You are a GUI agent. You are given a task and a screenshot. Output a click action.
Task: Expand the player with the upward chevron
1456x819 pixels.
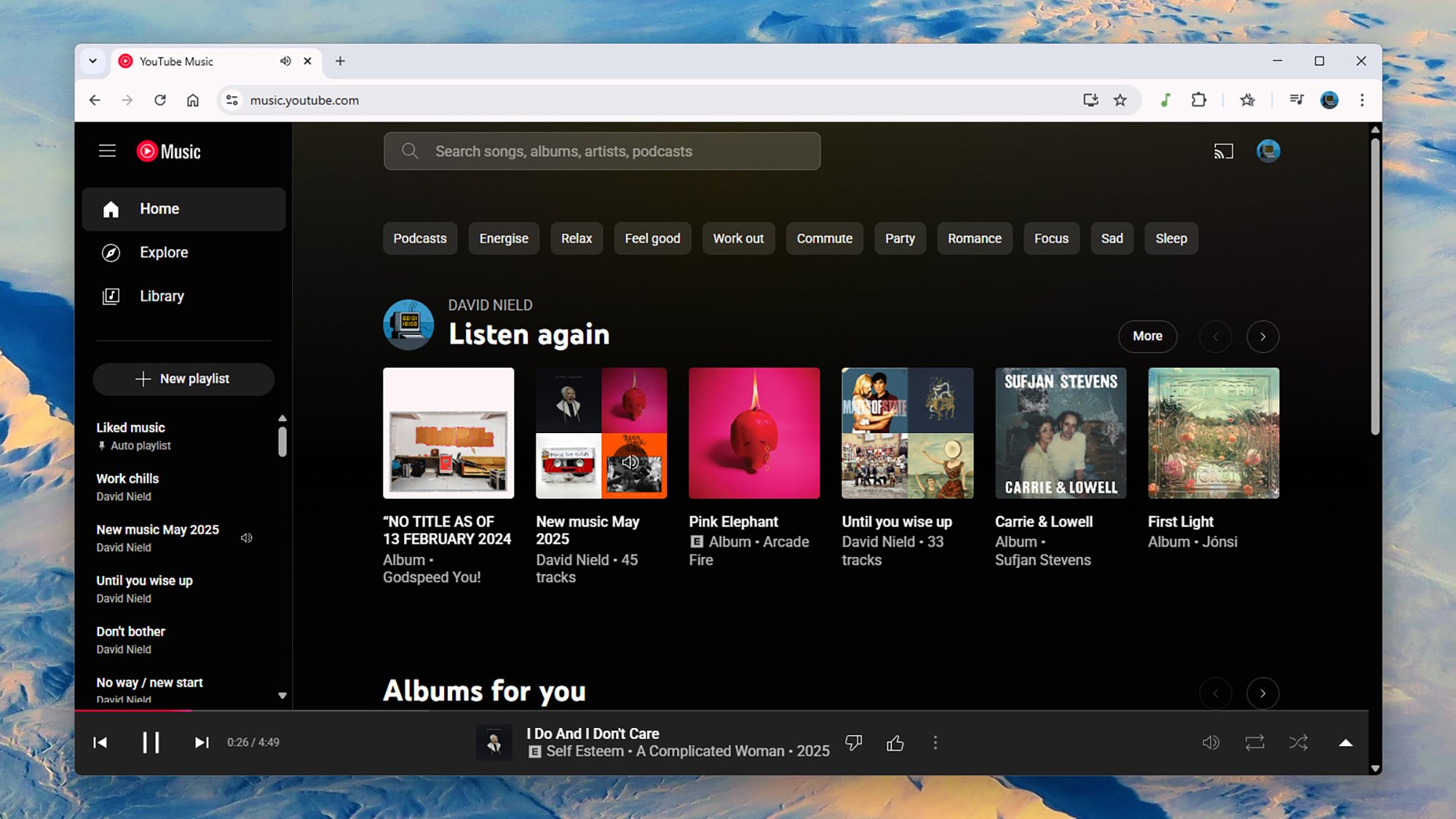[x=1345, y=743]
